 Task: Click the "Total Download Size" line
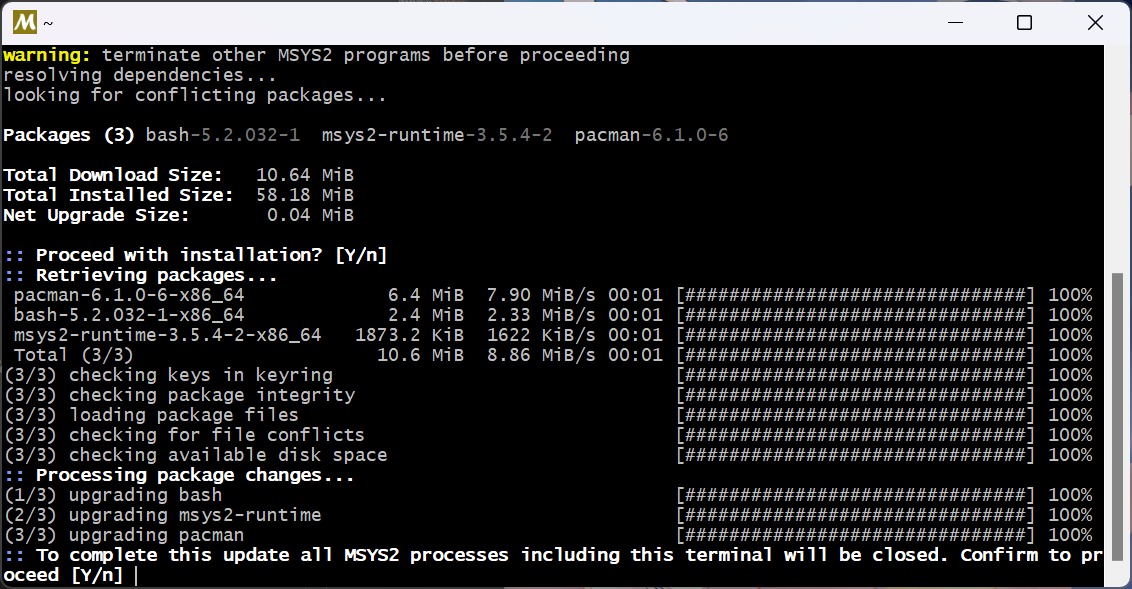coord(178,175)
